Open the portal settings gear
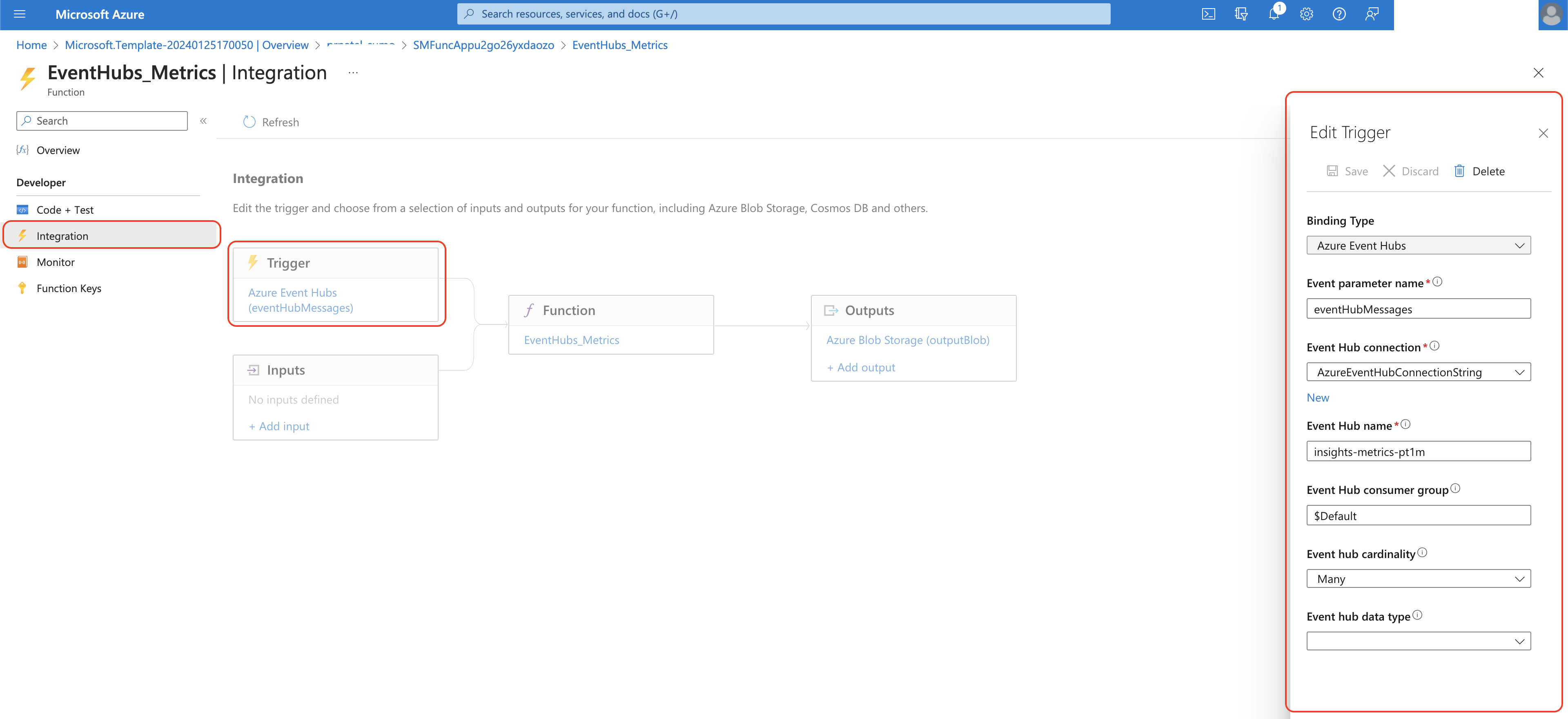Viewport: 1568px width, 719px height. click(x=1306, y=14)
